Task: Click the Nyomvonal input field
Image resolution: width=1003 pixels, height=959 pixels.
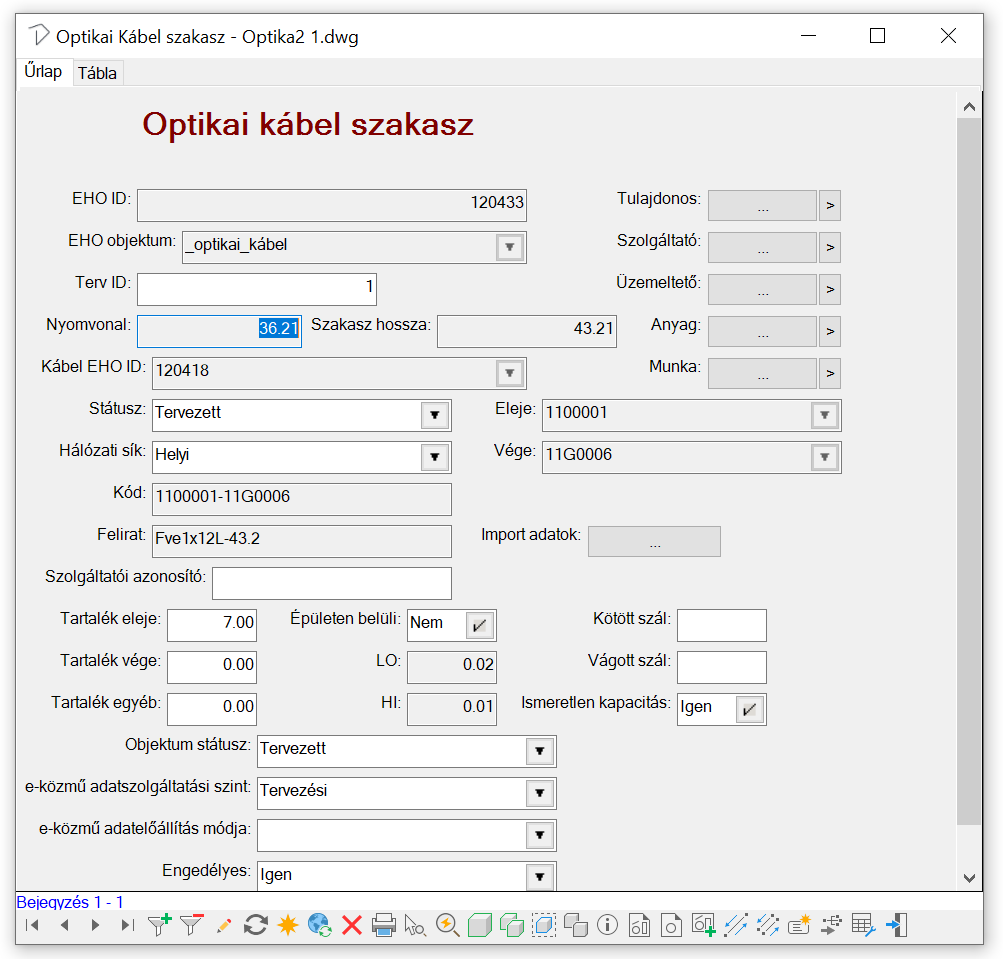Action: point(219,331)
